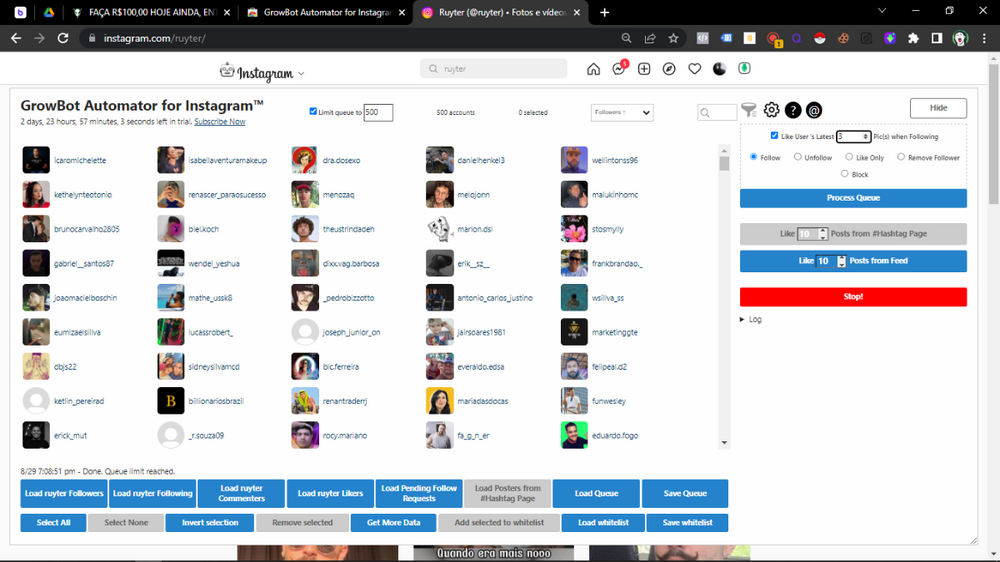Click the Pokeball extension icon

point(820,38)
